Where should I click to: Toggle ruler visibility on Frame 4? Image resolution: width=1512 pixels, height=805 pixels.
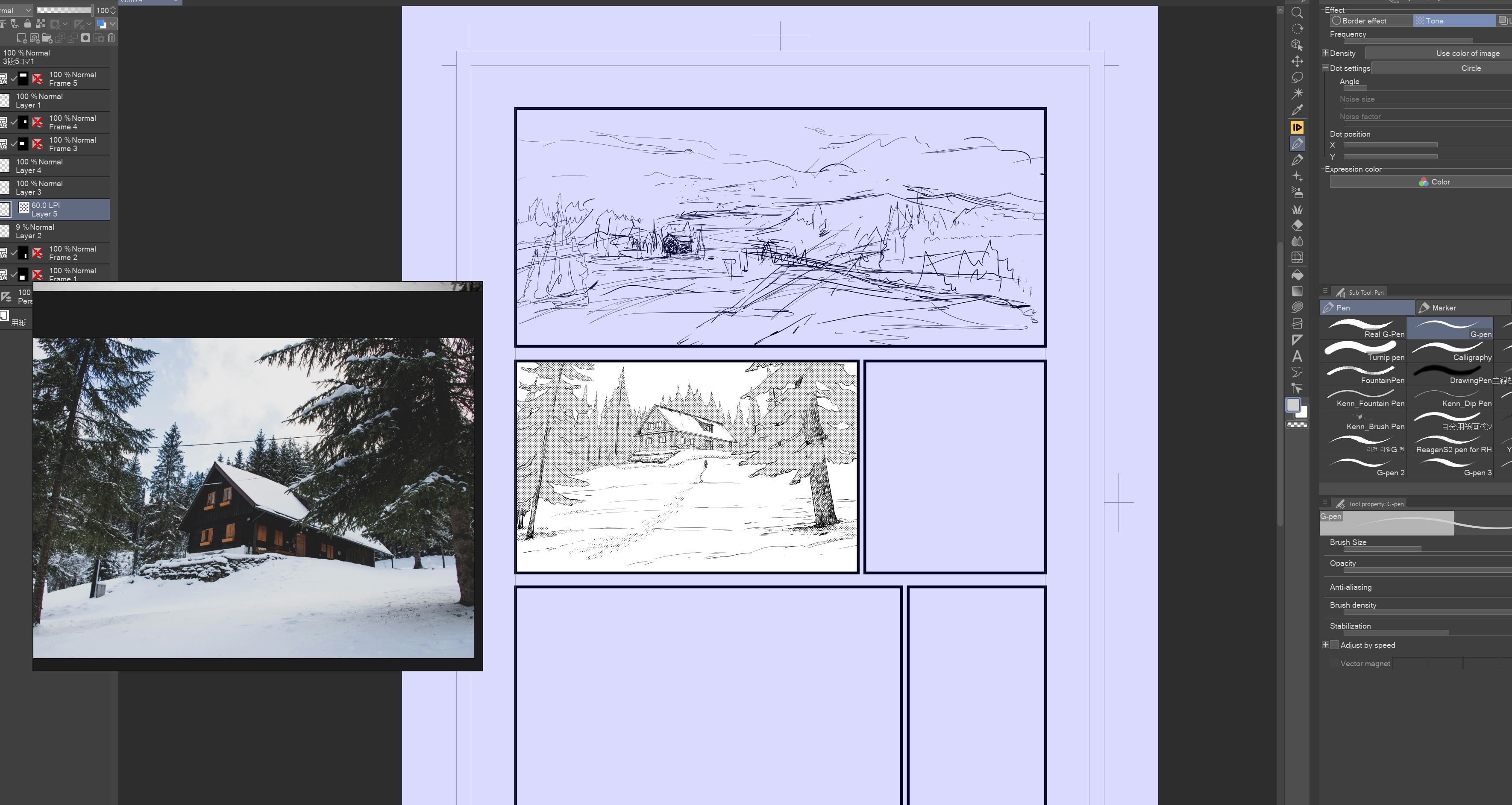pos(38,122)
